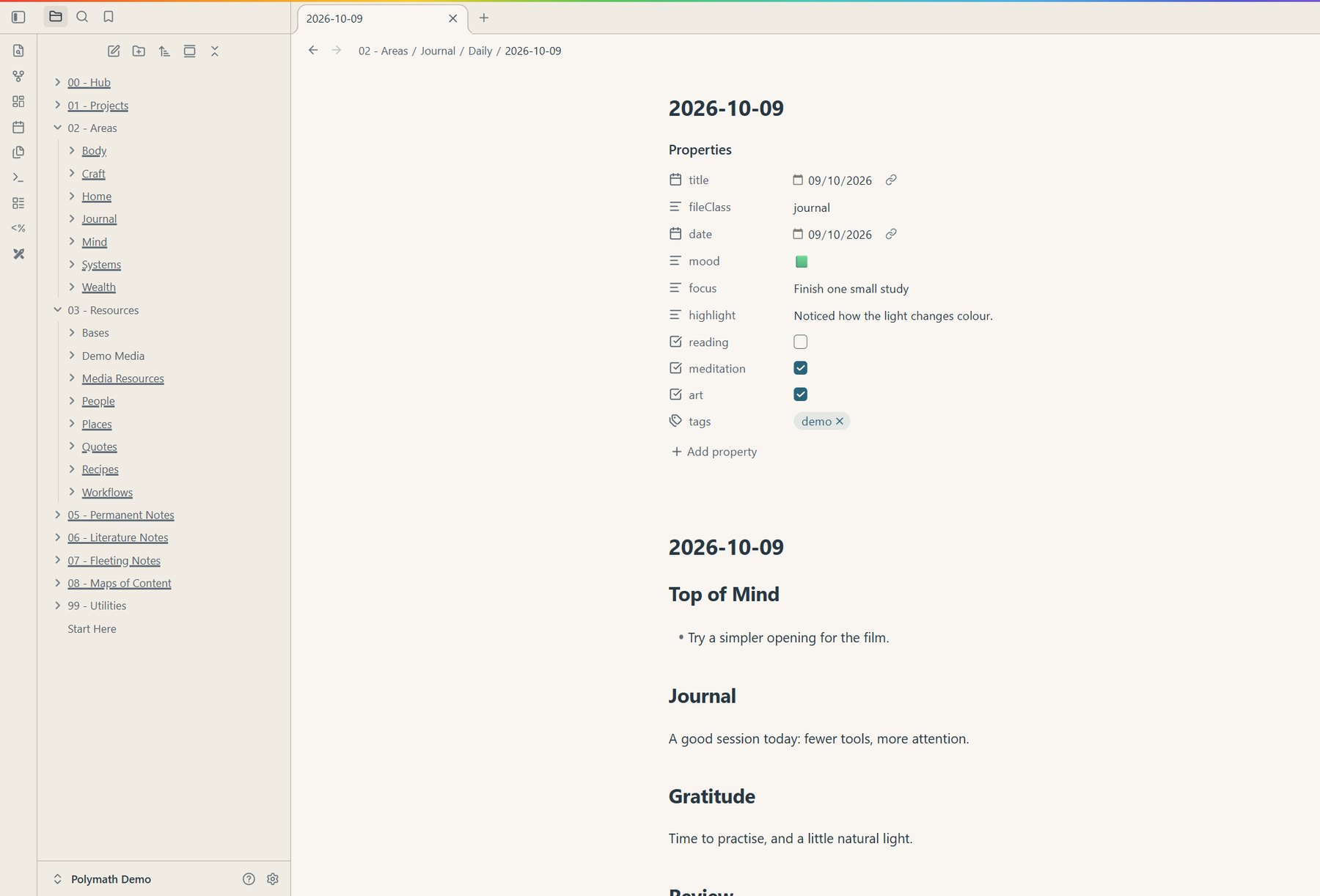Screen dimensions: 1320x896
Task: Create a new note icon
Action: [x=114, y=51]
